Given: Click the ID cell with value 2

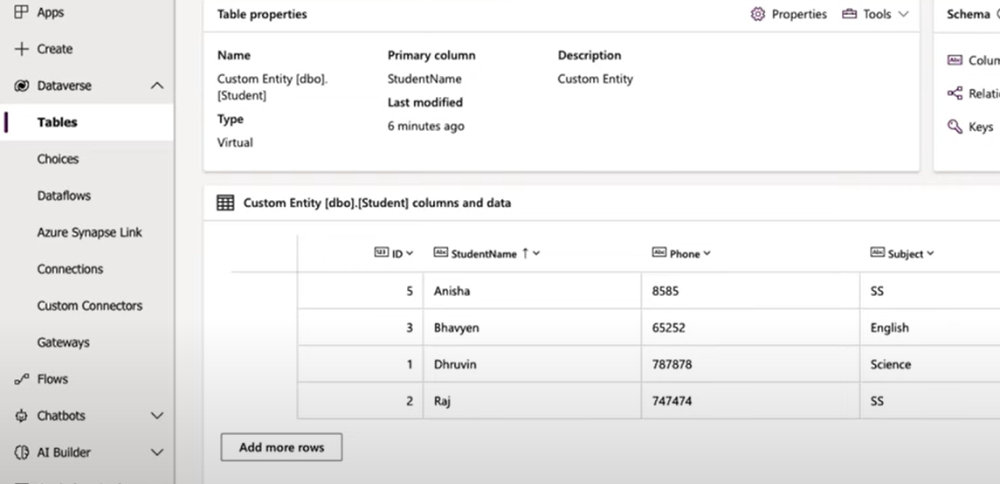Looking at the screenshot, I should pyautogui.click(x=360, y=401).
